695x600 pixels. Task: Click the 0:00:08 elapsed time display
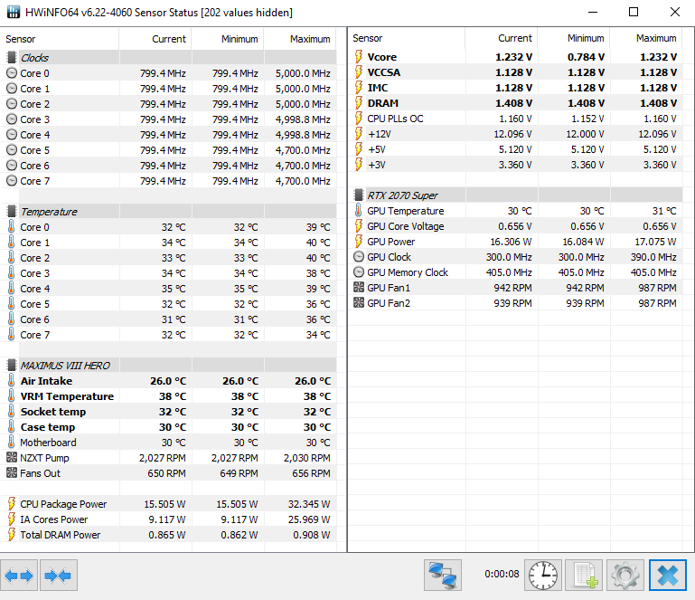click(x=501, y=574)
